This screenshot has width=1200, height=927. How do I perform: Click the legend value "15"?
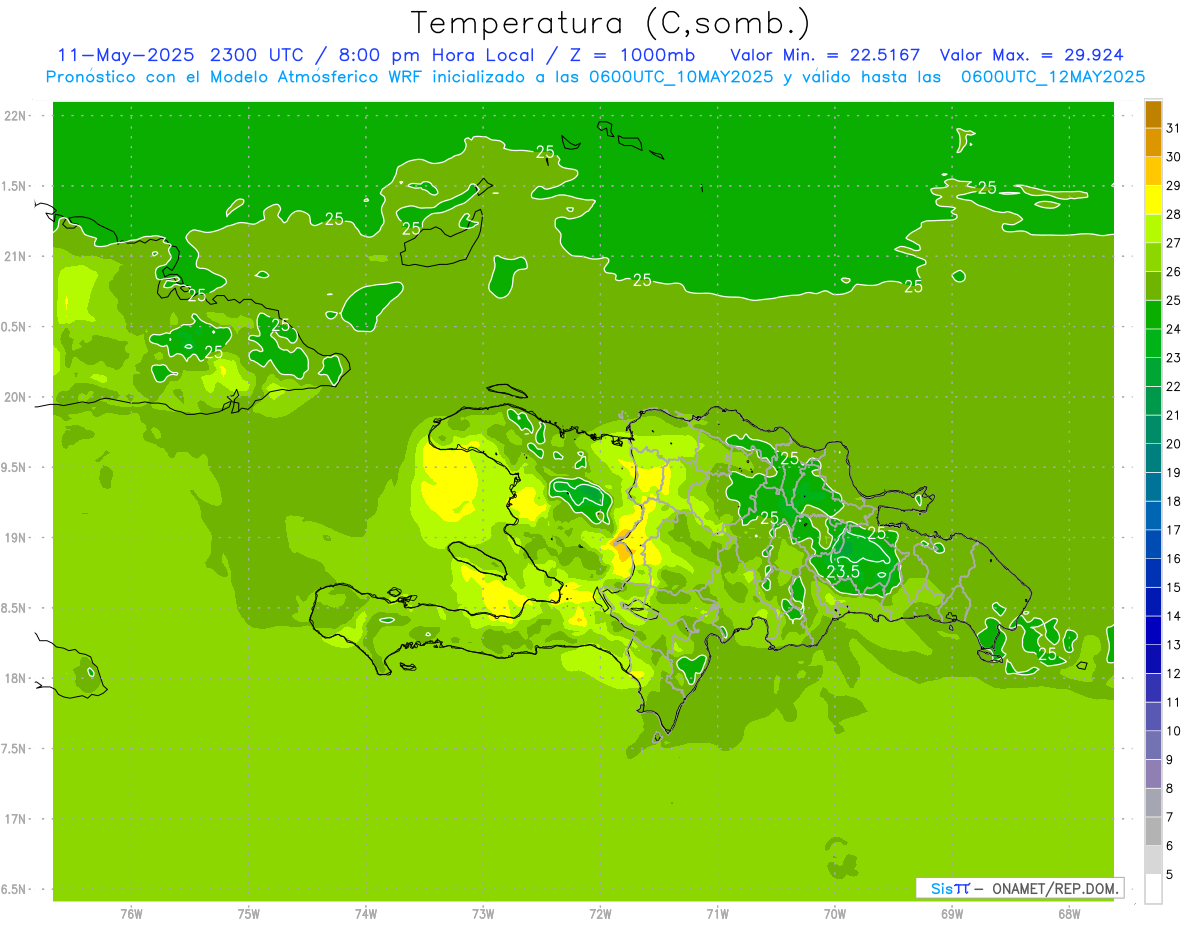pos(1174,587)
